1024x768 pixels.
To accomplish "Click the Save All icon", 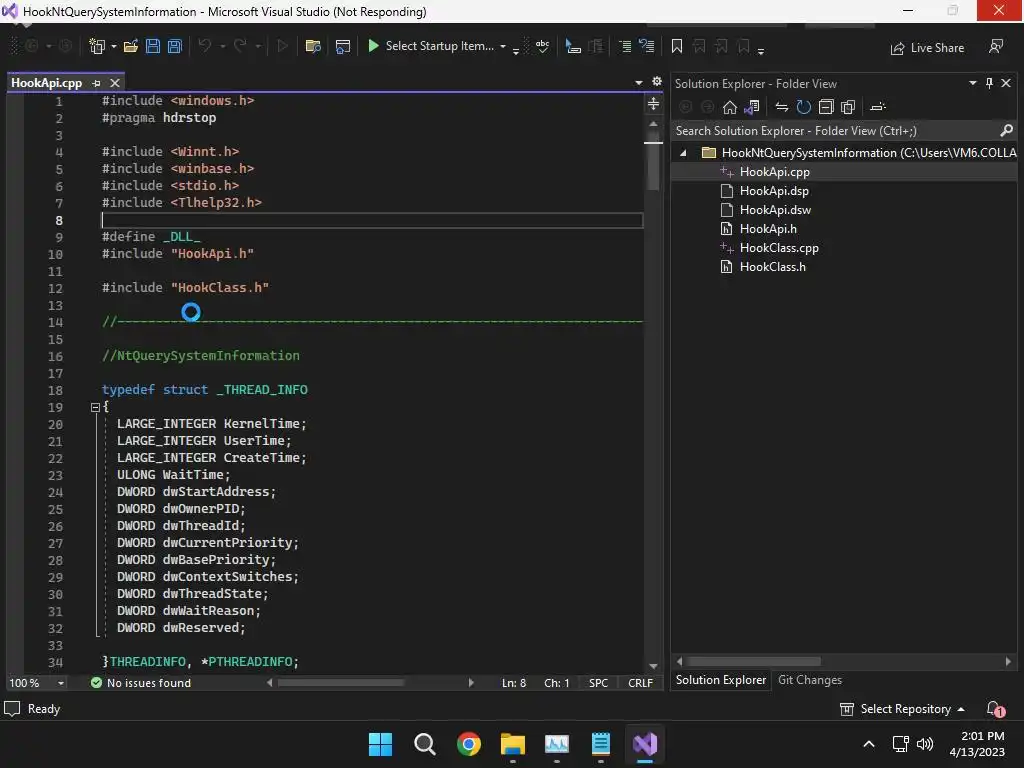I will coord(175,46).
